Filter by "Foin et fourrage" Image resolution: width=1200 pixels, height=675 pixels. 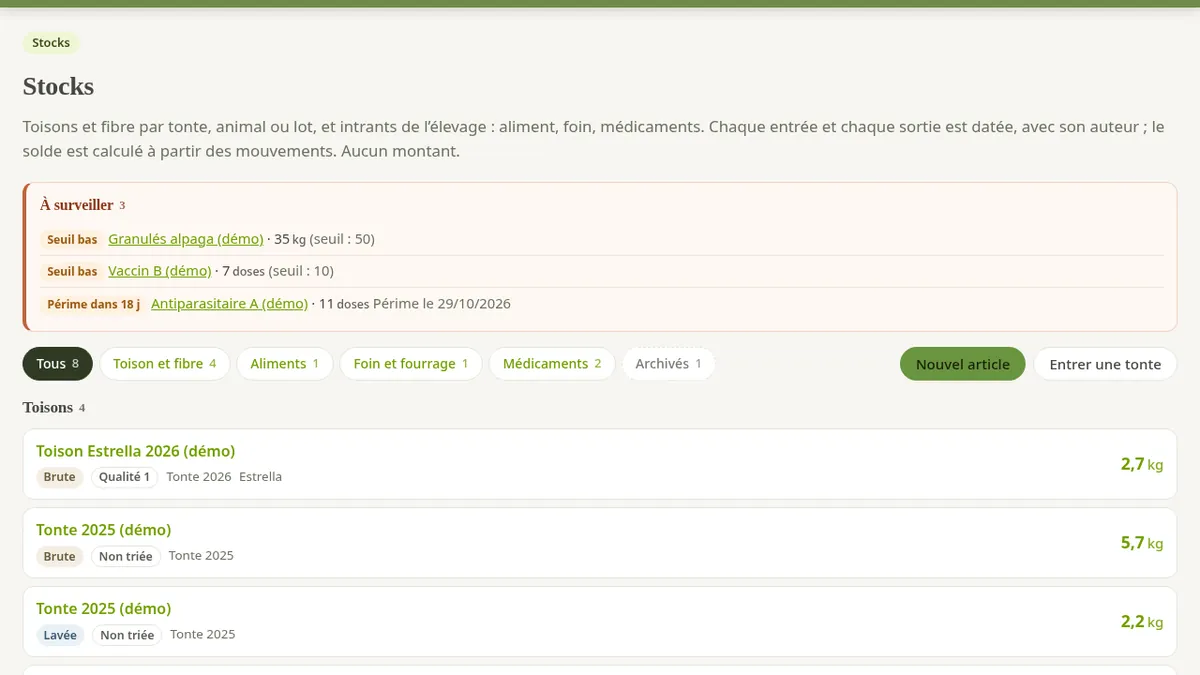[411, 364]
